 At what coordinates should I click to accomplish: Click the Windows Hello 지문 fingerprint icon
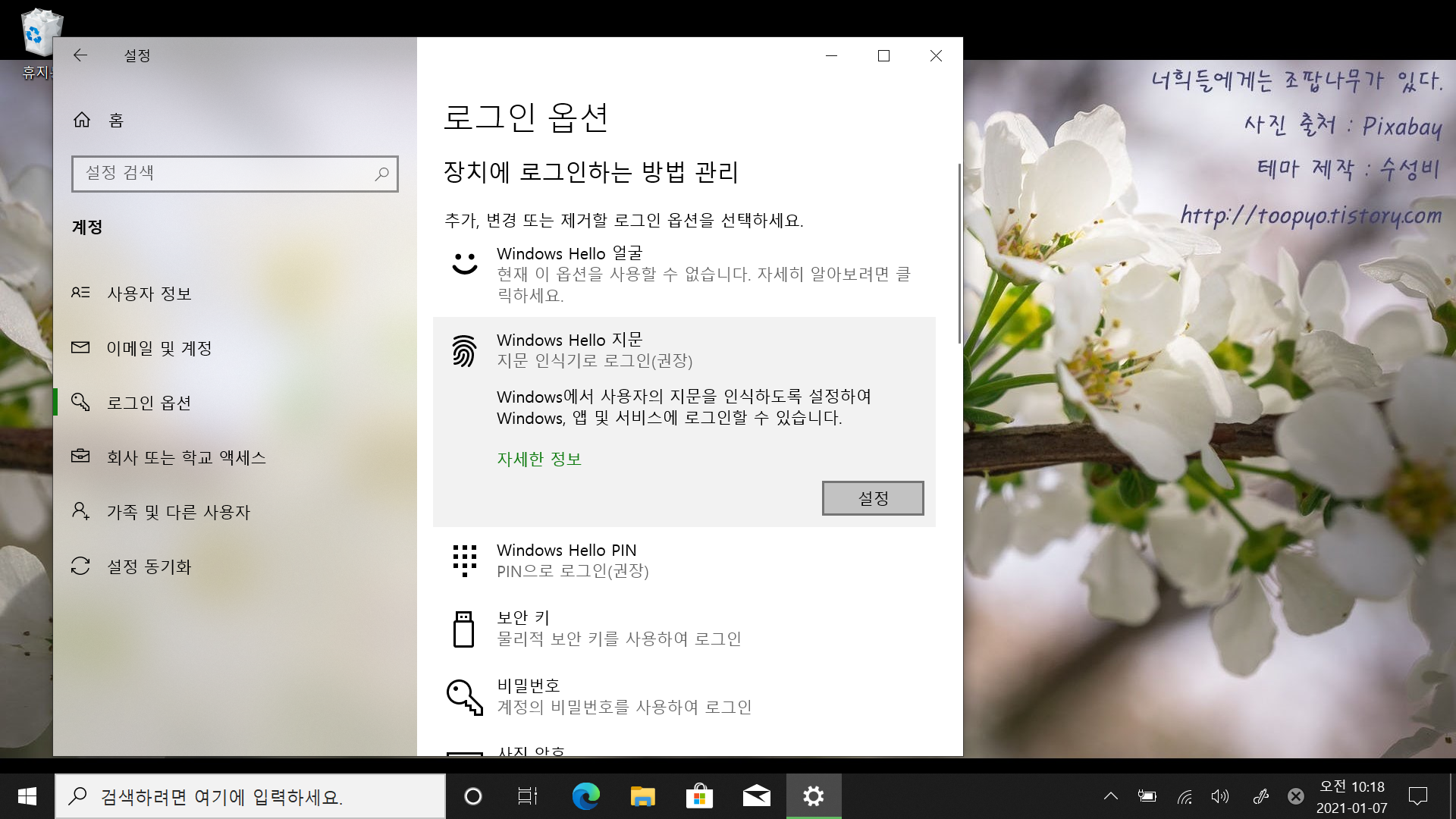point(464,350)
